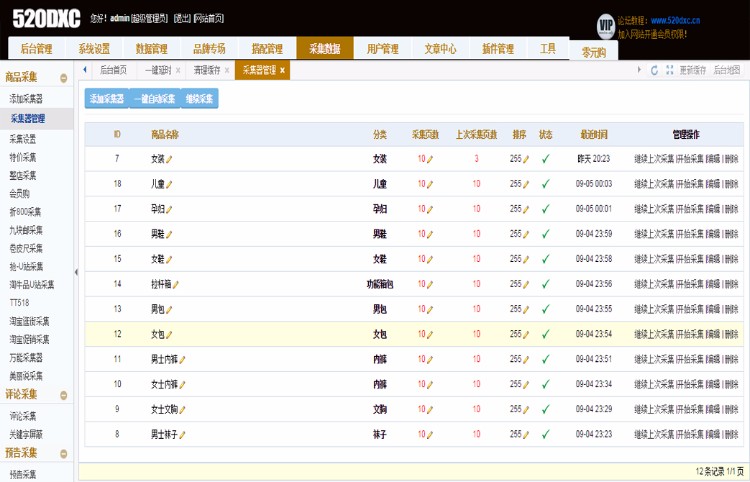Click pencil icon beside 女士文胸 name
This screenshot has height=482, width=750.
182,410
